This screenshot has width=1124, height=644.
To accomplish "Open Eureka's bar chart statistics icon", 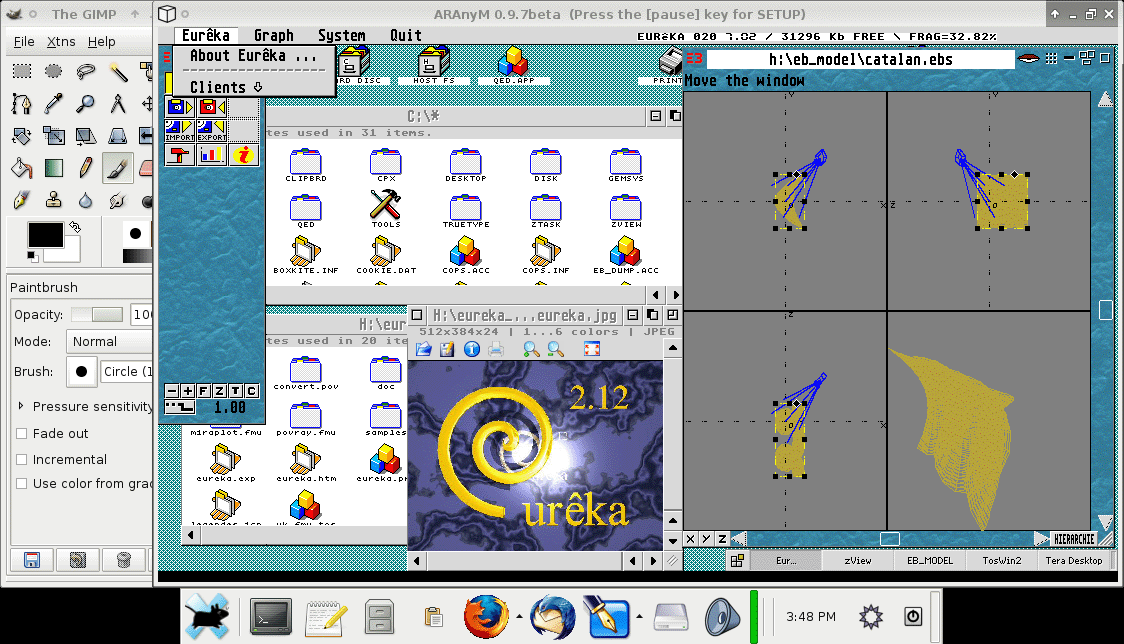I will point(211,155).
